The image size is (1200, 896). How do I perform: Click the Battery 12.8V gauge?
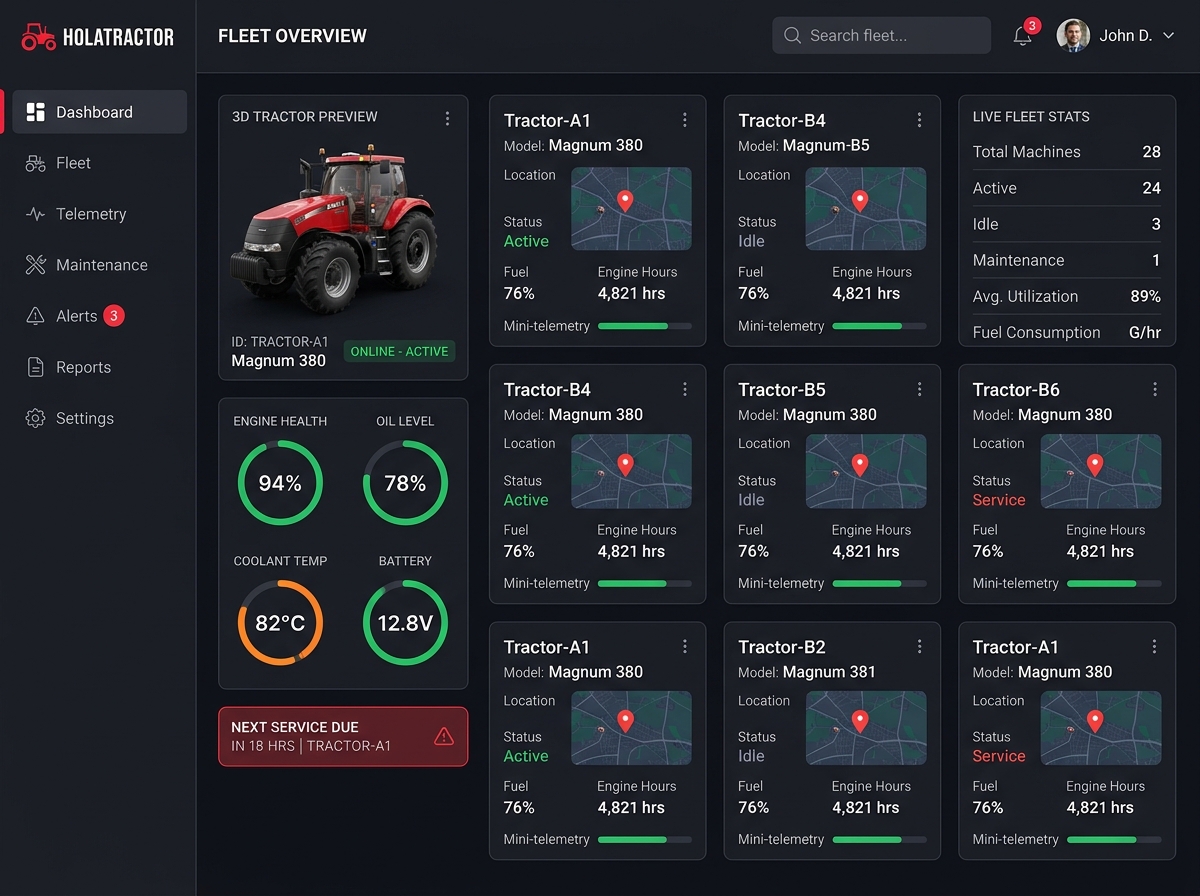pos(405,623)
